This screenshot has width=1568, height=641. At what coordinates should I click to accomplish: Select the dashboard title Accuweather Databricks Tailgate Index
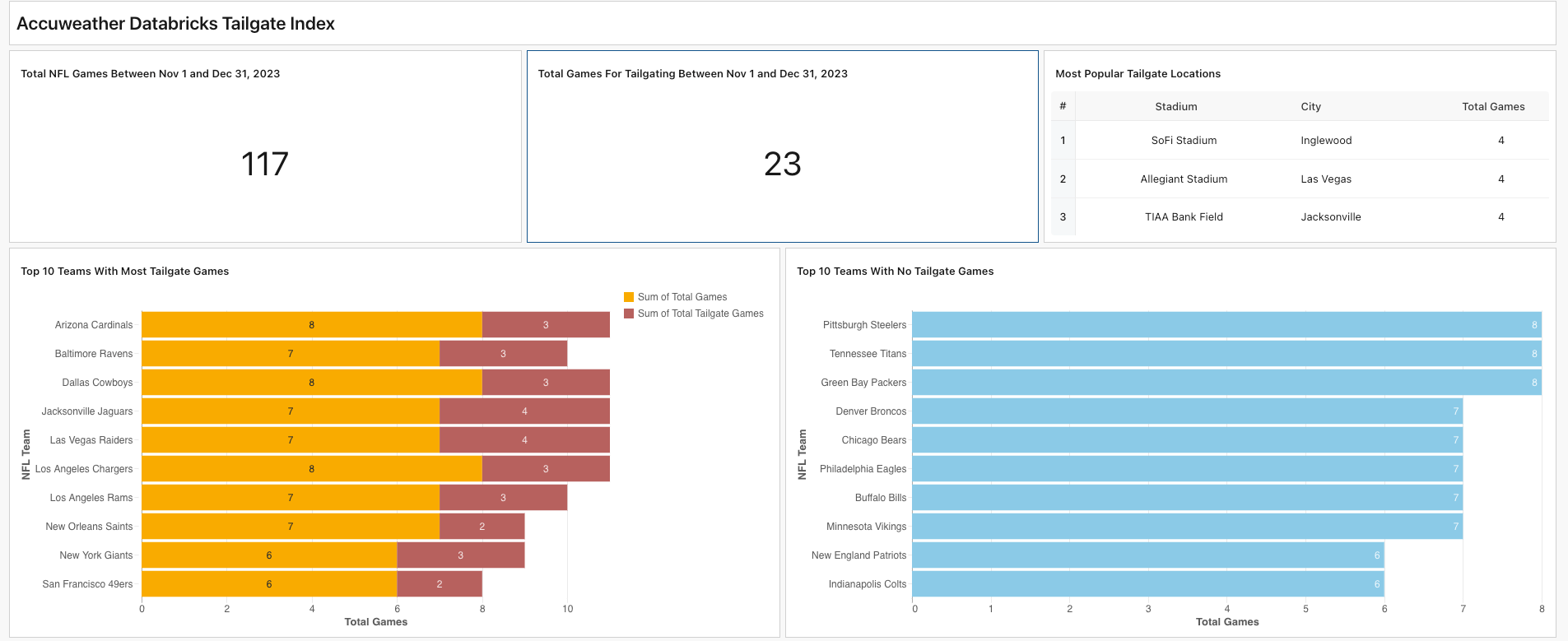tap(175, 24)
